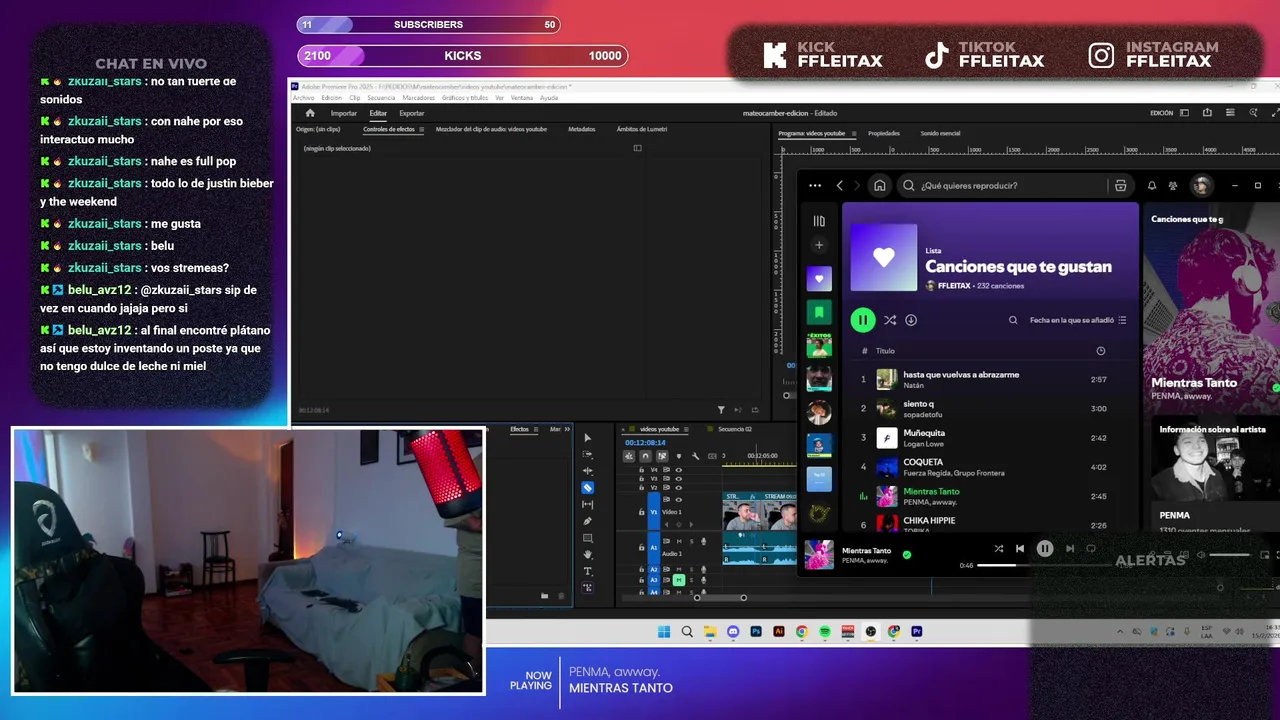Download the Canciones que te gustan playlist
The image size is (1280, 720).
tap(911, 320)
